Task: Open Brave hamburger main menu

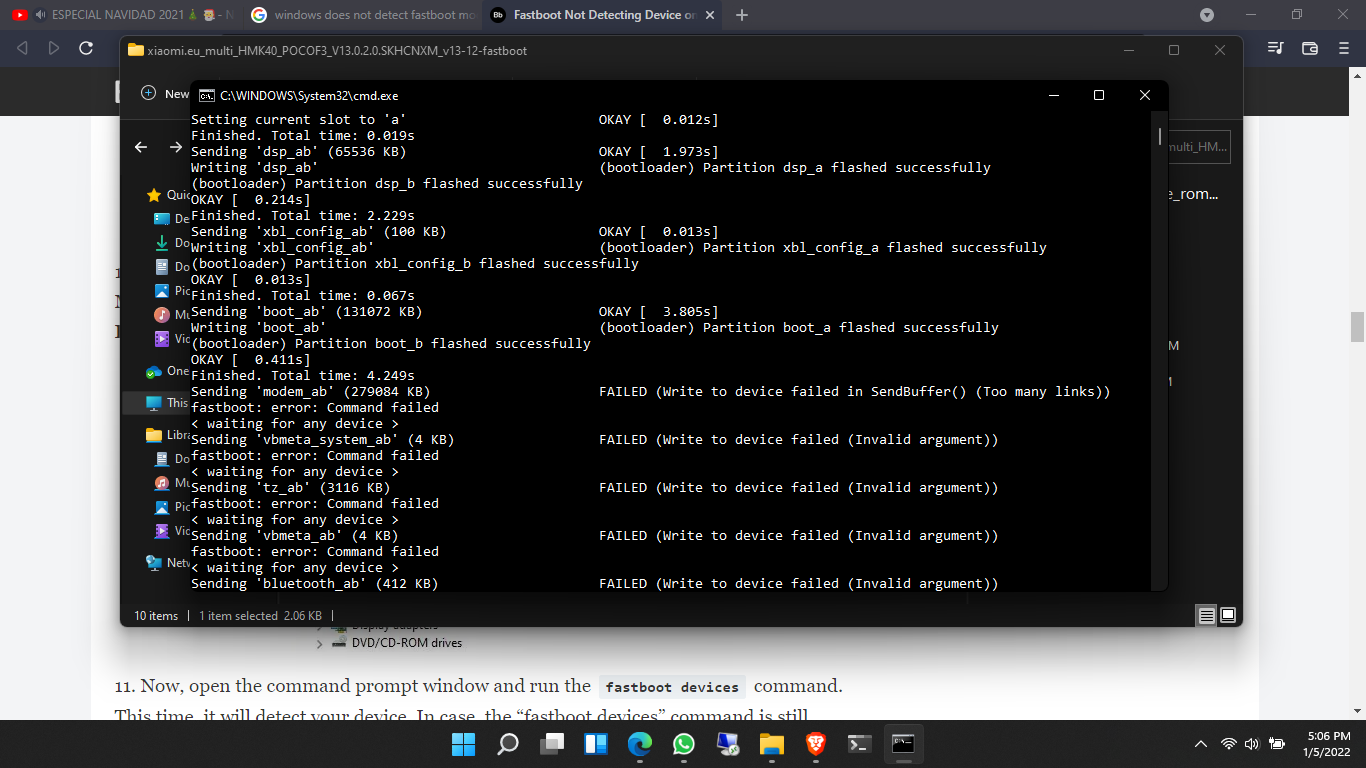Action: pos(1344,48)
